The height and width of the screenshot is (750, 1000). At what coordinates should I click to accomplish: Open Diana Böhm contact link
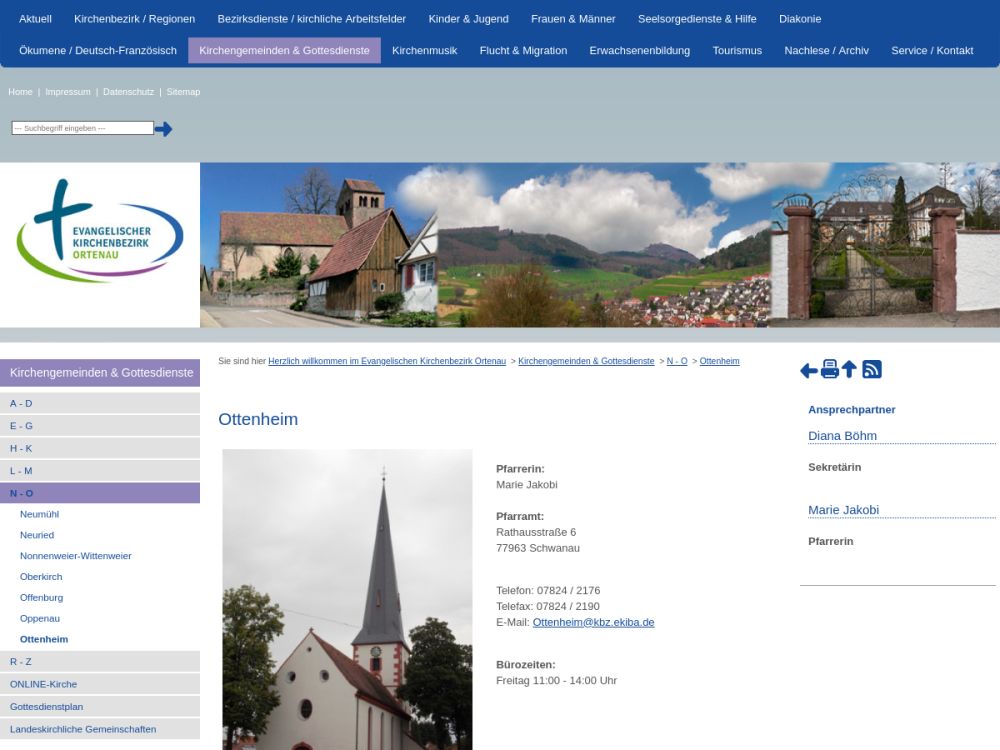pos(842,436)
